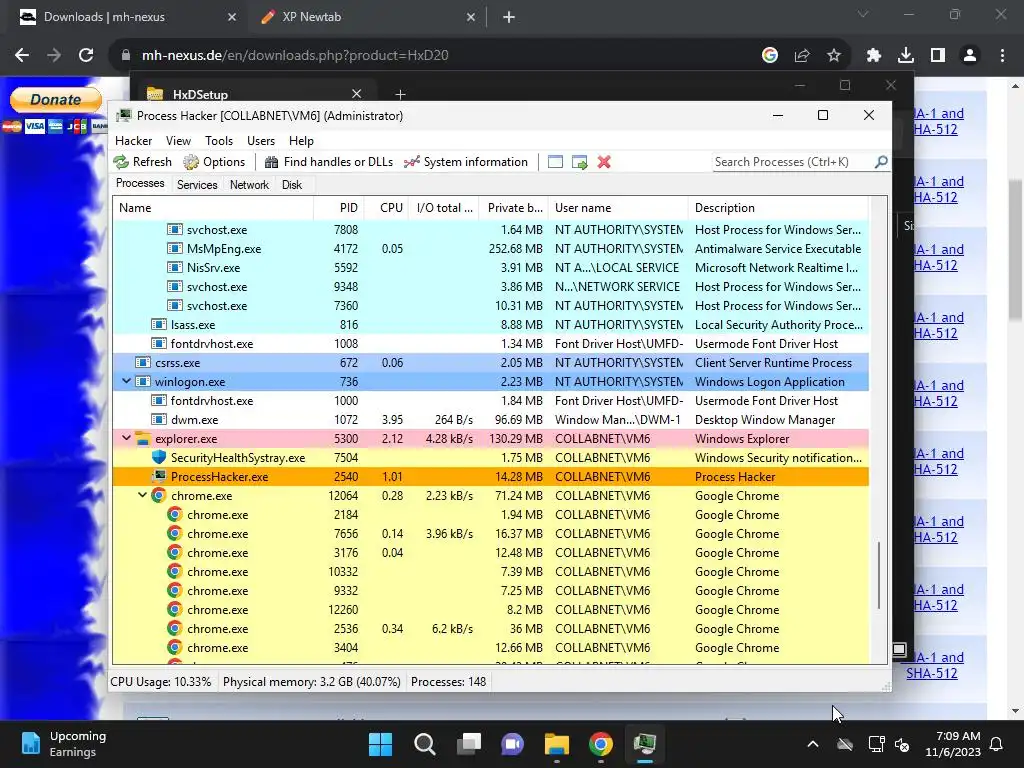Sort by Private bytes column header
1024x768 pixels.
coord(513,208)
